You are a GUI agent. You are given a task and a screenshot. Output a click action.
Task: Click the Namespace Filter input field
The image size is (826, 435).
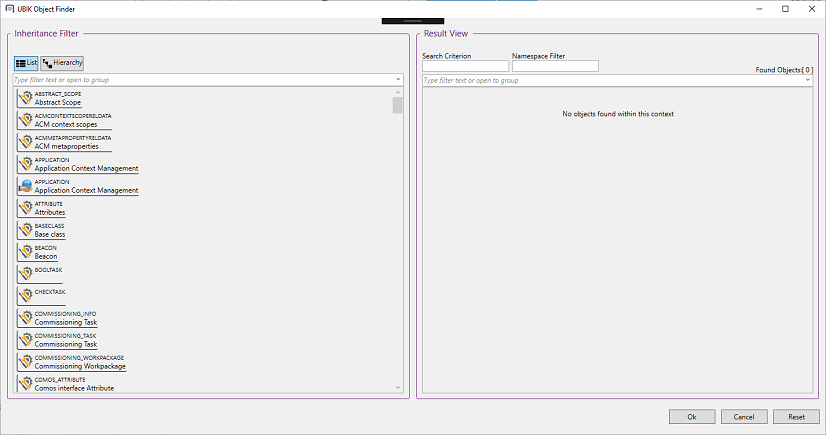(555, 66)
